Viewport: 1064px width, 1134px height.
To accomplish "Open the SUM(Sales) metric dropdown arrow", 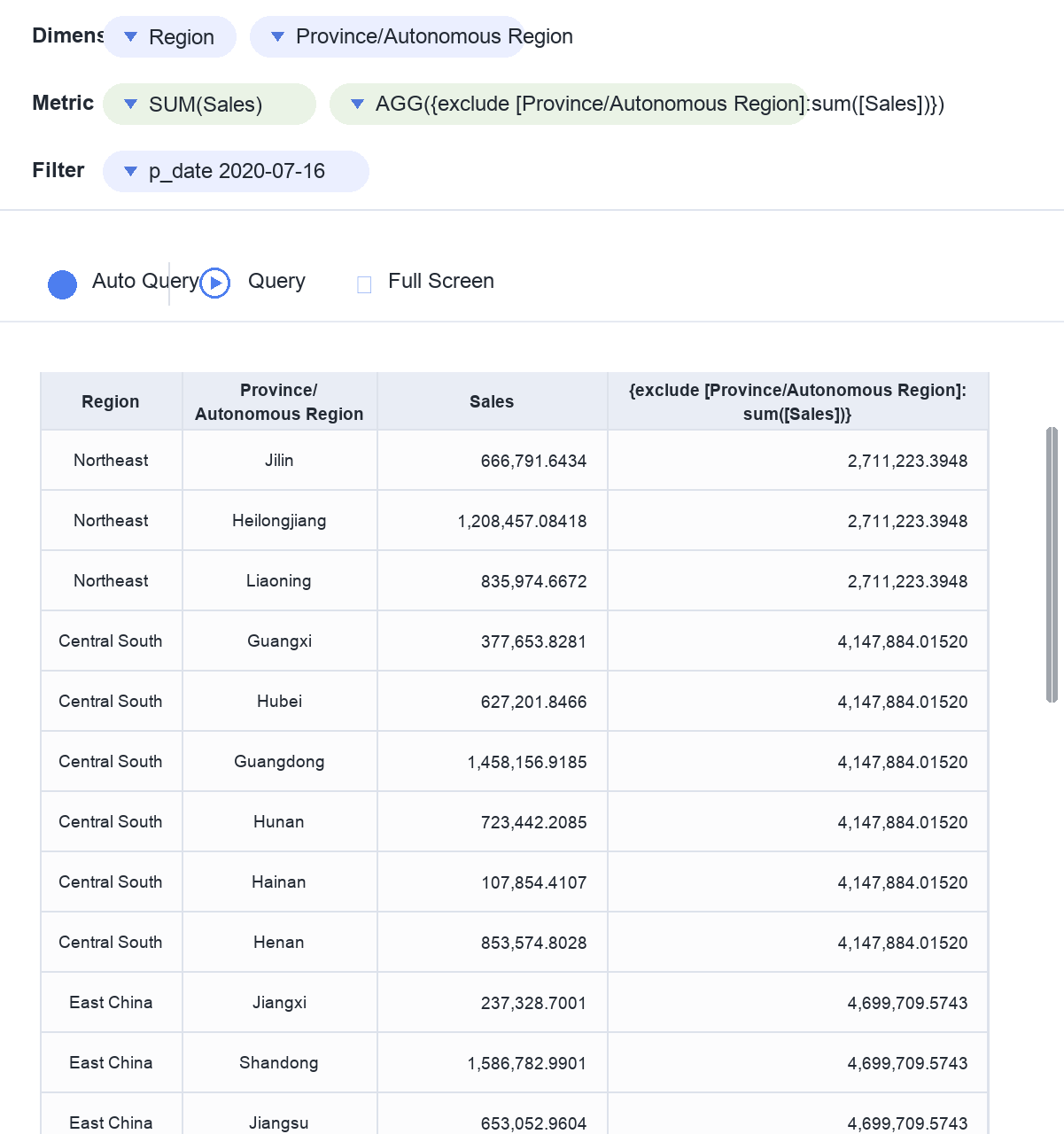I will click(x=131, y=105).
